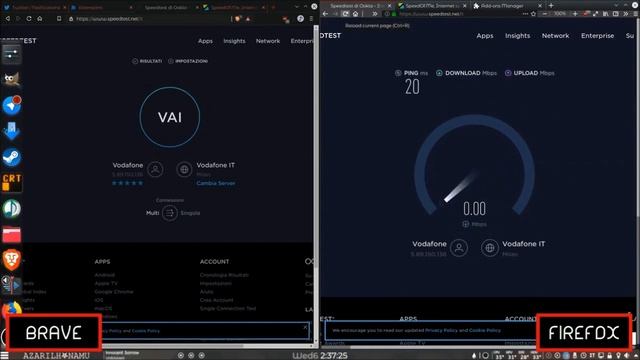Viewport: 640px width, 360px height.
Task: Click the Brave home button
Action: (40, 18)
